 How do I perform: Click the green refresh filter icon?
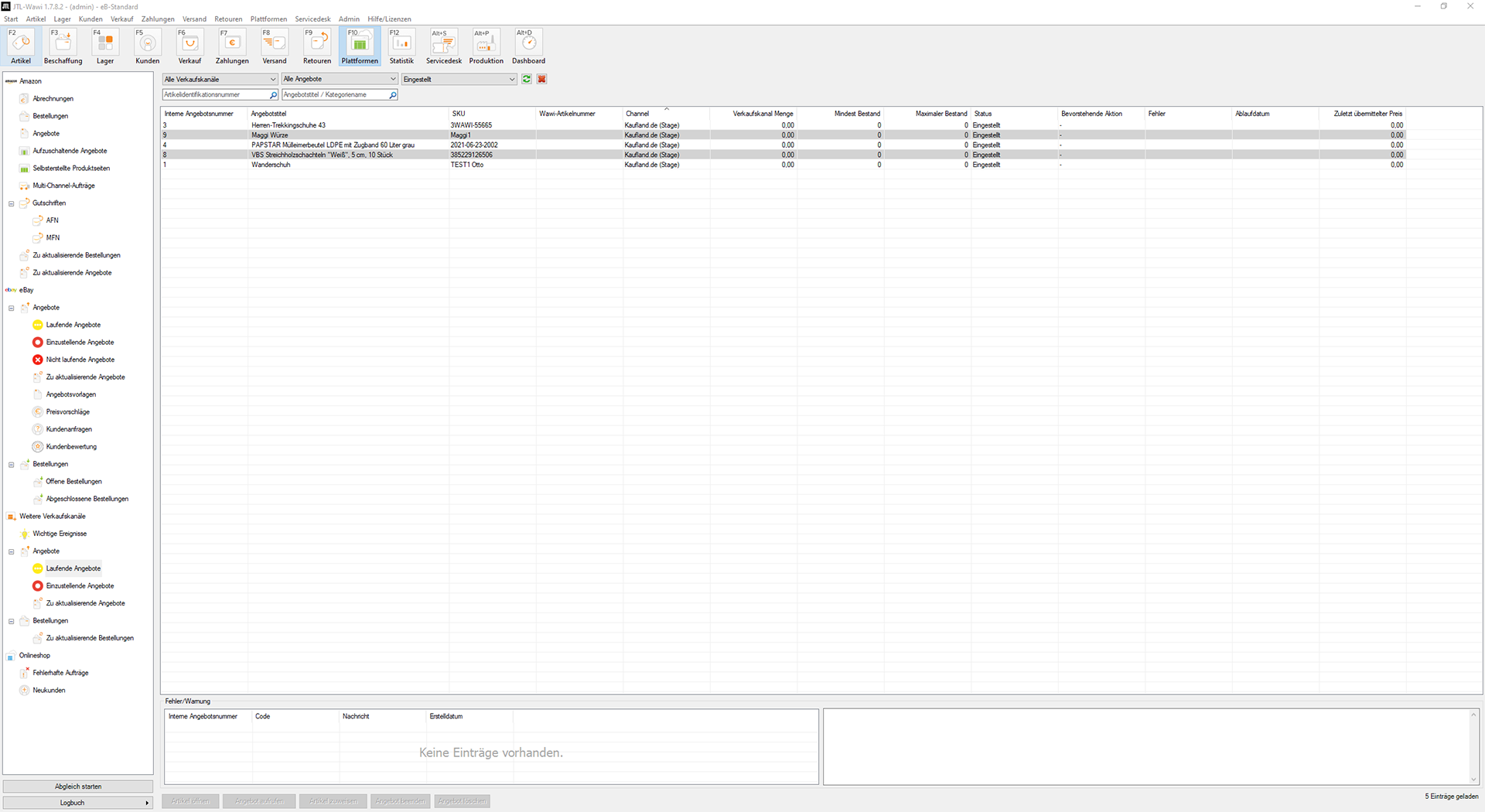point(527,79)
